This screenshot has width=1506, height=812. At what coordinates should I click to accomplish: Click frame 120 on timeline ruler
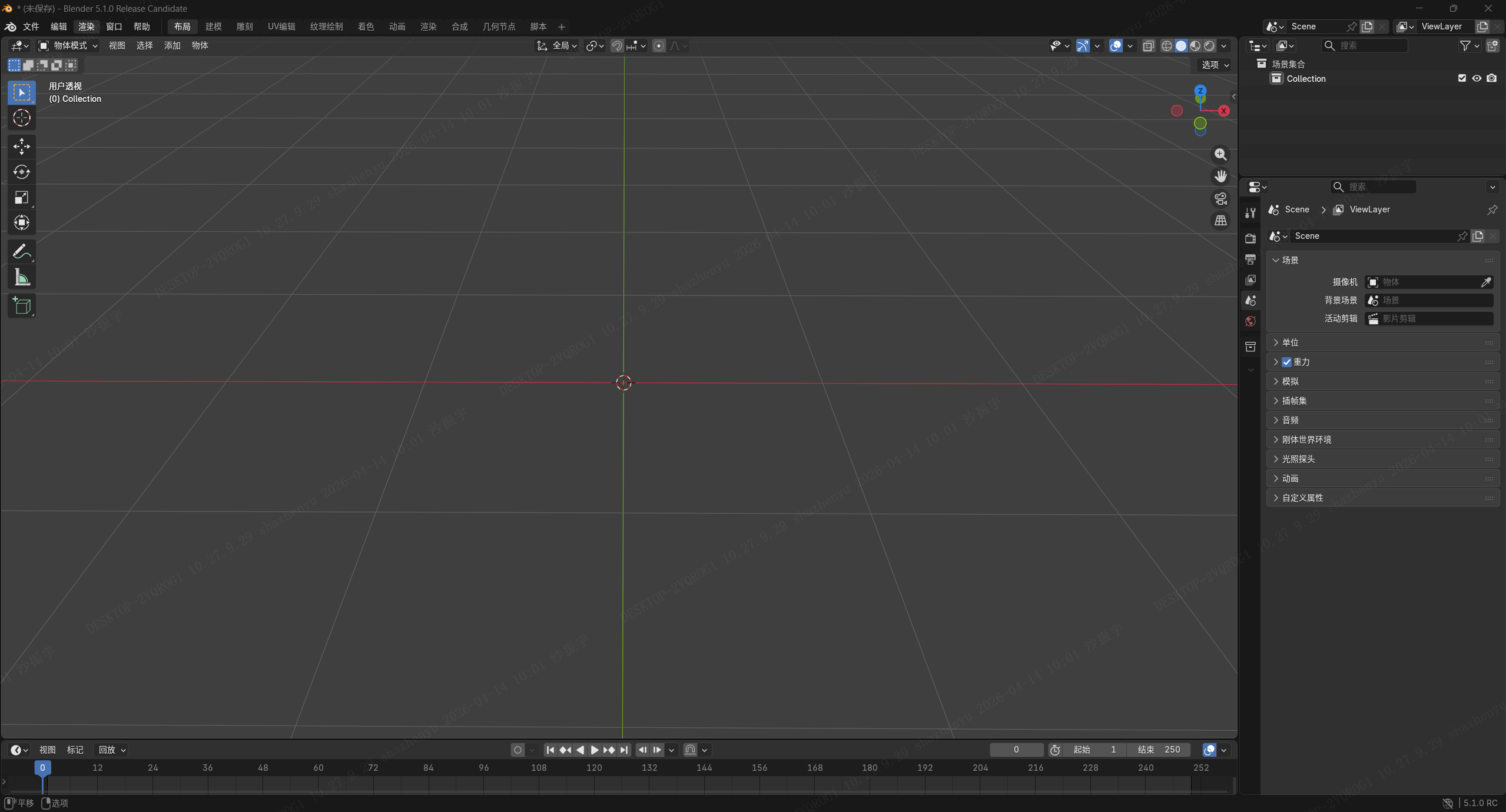[594, 767]
